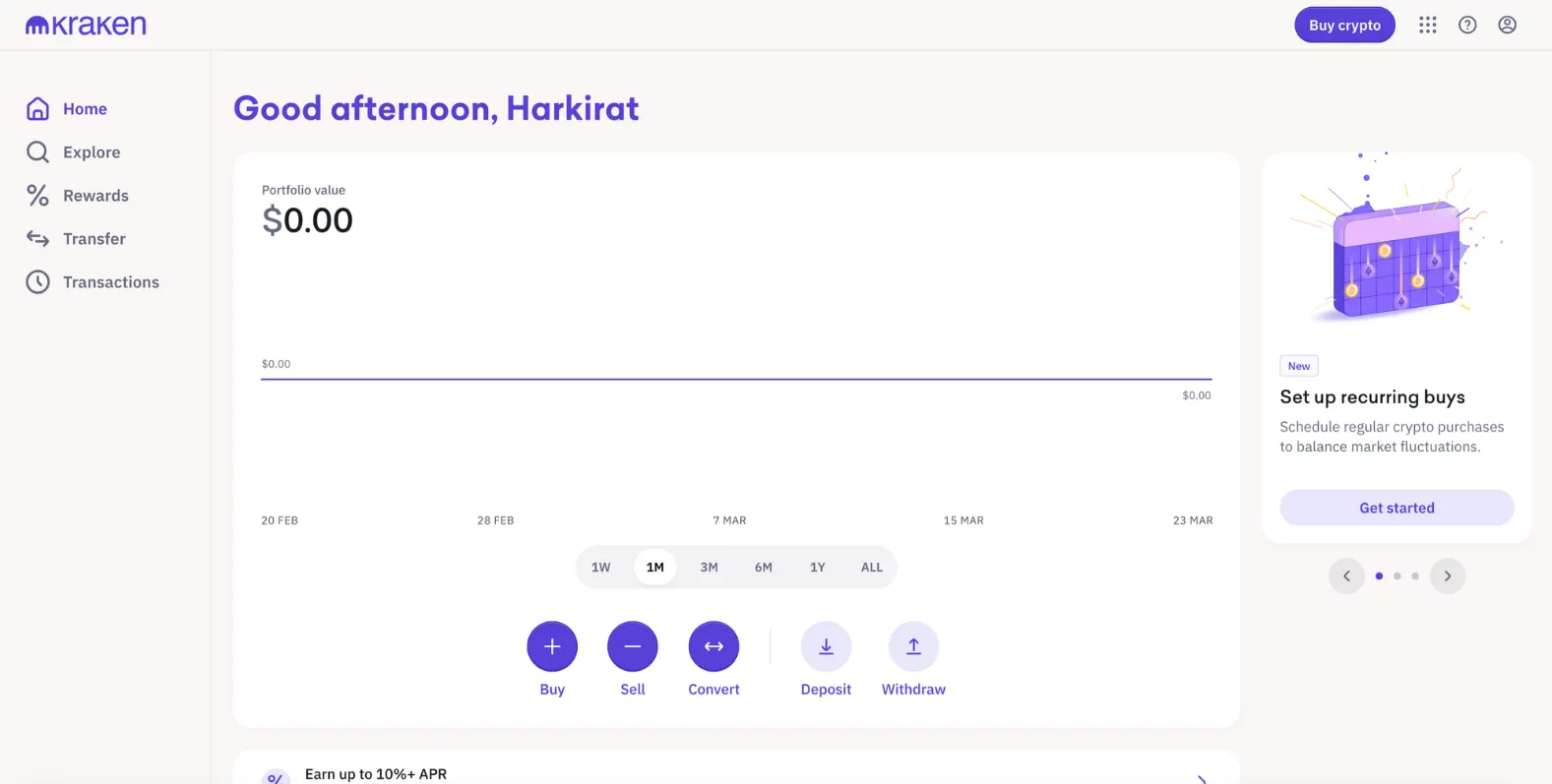This screenshot has height=784, width=1552.
Task: Click the Buy crypto button
Action: [1344, 26]
